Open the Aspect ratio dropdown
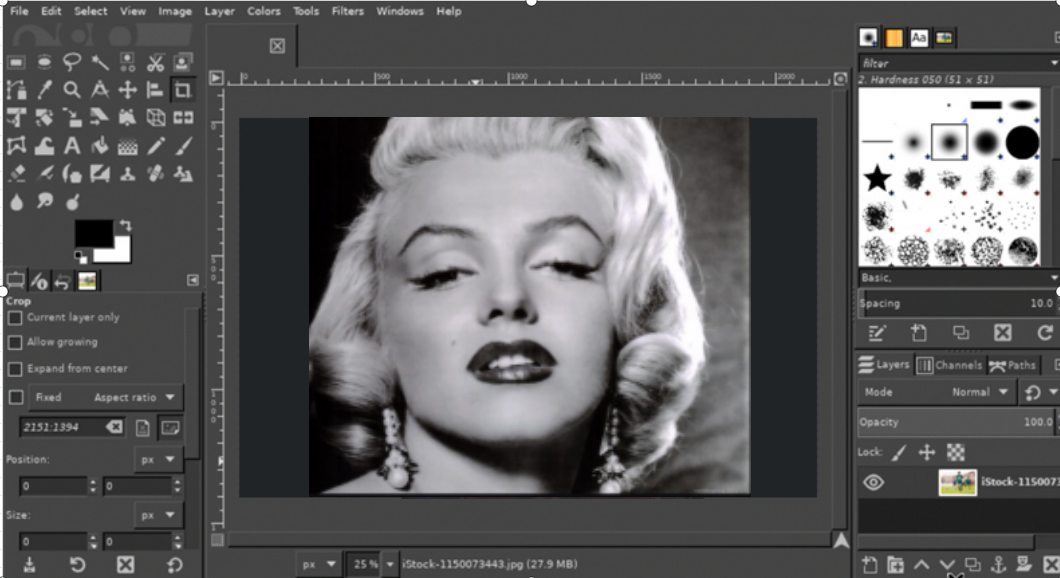 coord(136,397)
